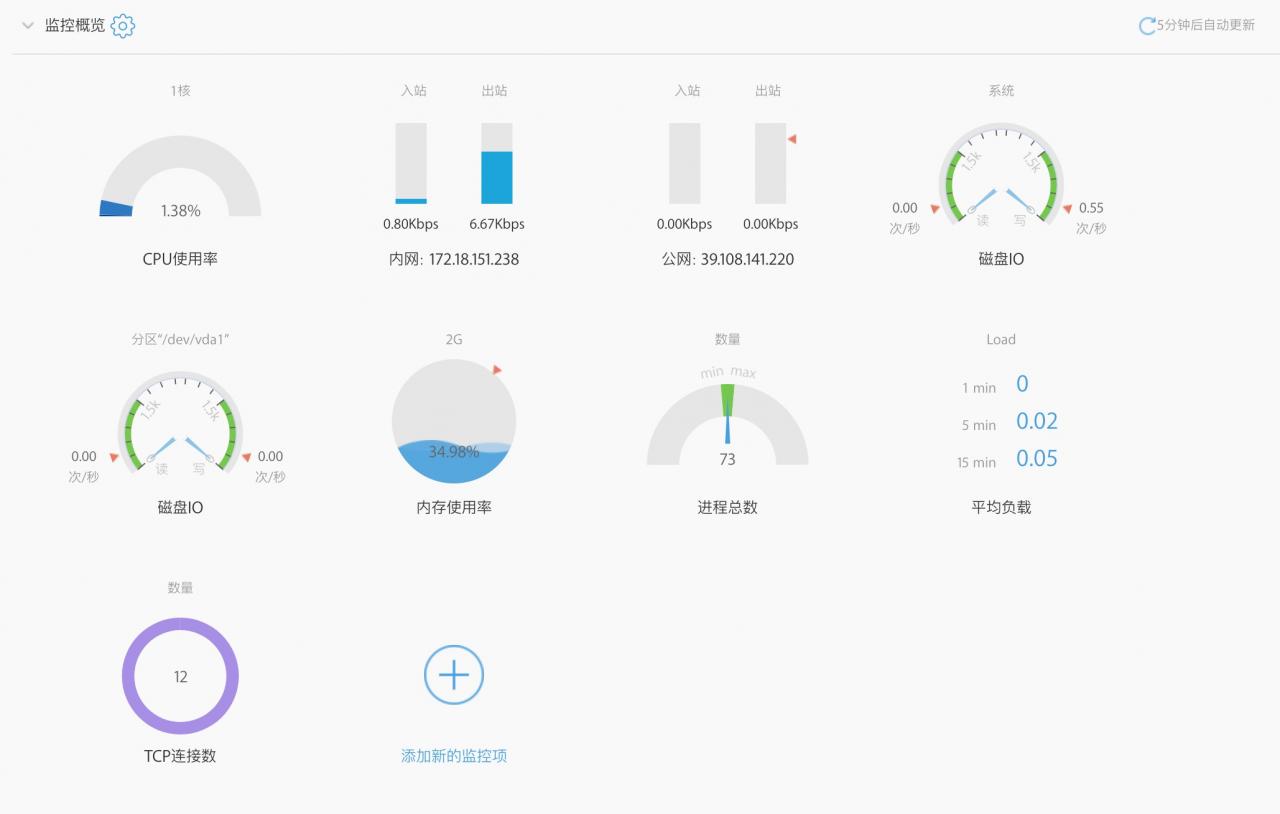The height and width of the screenshot is (814, 1280).
Task: Select the 内存使用率 circle gauge
Action: 454,422
